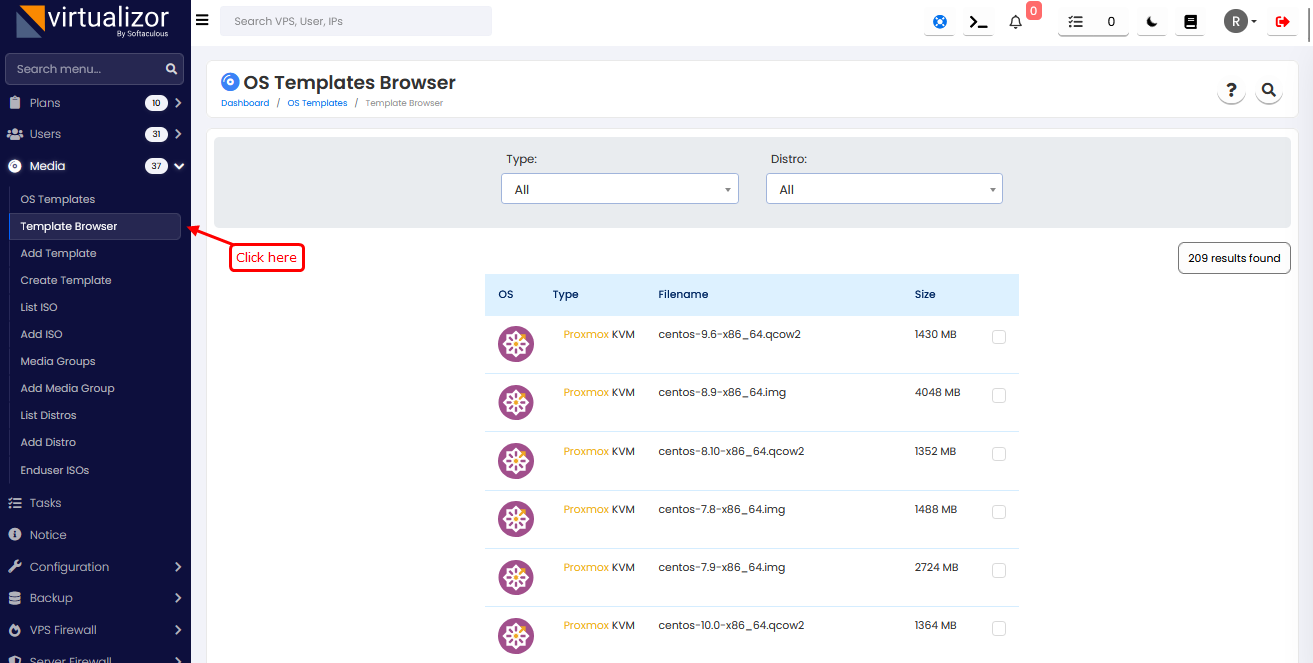The height and width of the screenshot is (663, 1313).
Task: Click the help question mark icon
Action: click(x=1231, y=90)
